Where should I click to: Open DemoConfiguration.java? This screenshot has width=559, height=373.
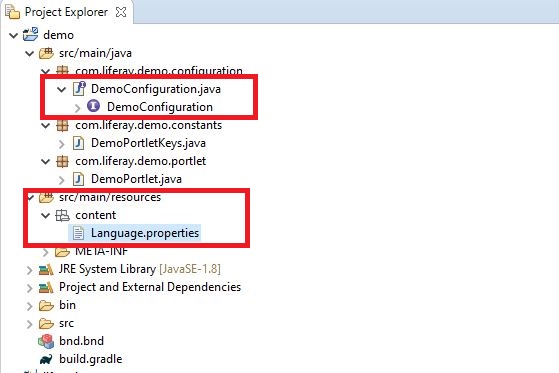pos(156,89)
